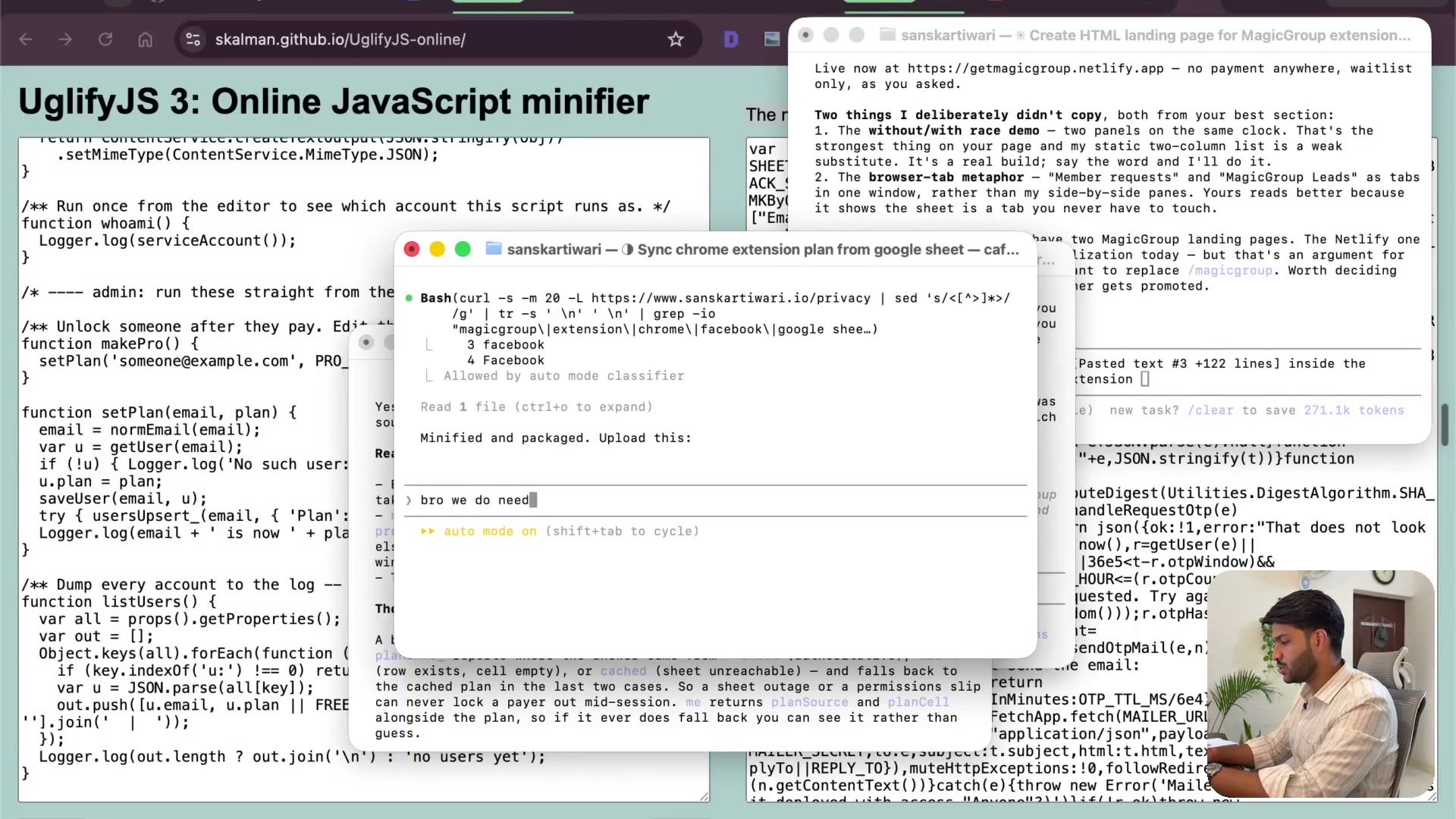
Task: Click the page's vertical scrollbar thumb
Action: [1445, 425]
